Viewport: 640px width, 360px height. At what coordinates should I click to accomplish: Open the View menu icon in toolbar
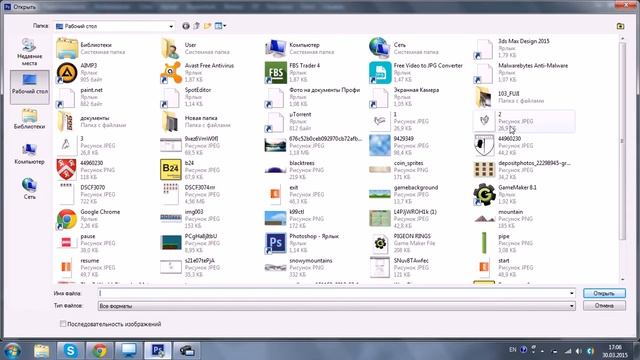pyautogui.click(x=220, y=26)
